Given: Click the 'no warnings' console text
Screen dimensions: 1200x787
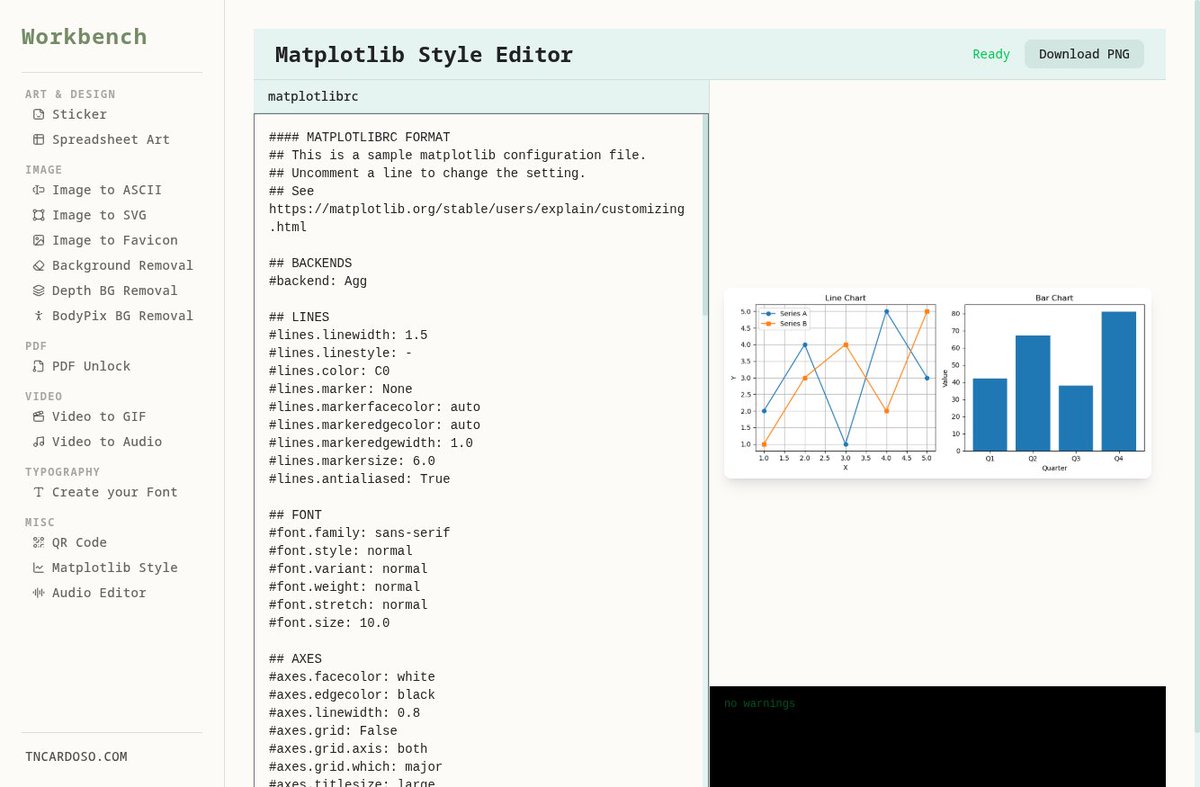Looking at the screenshot, I should click(760, 704).
